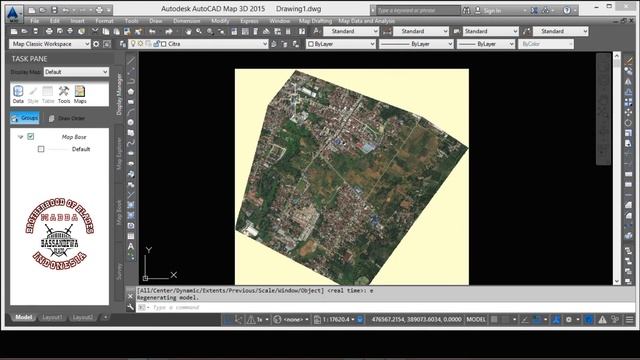Open the Citra layer dropdown

click(198, 44)
